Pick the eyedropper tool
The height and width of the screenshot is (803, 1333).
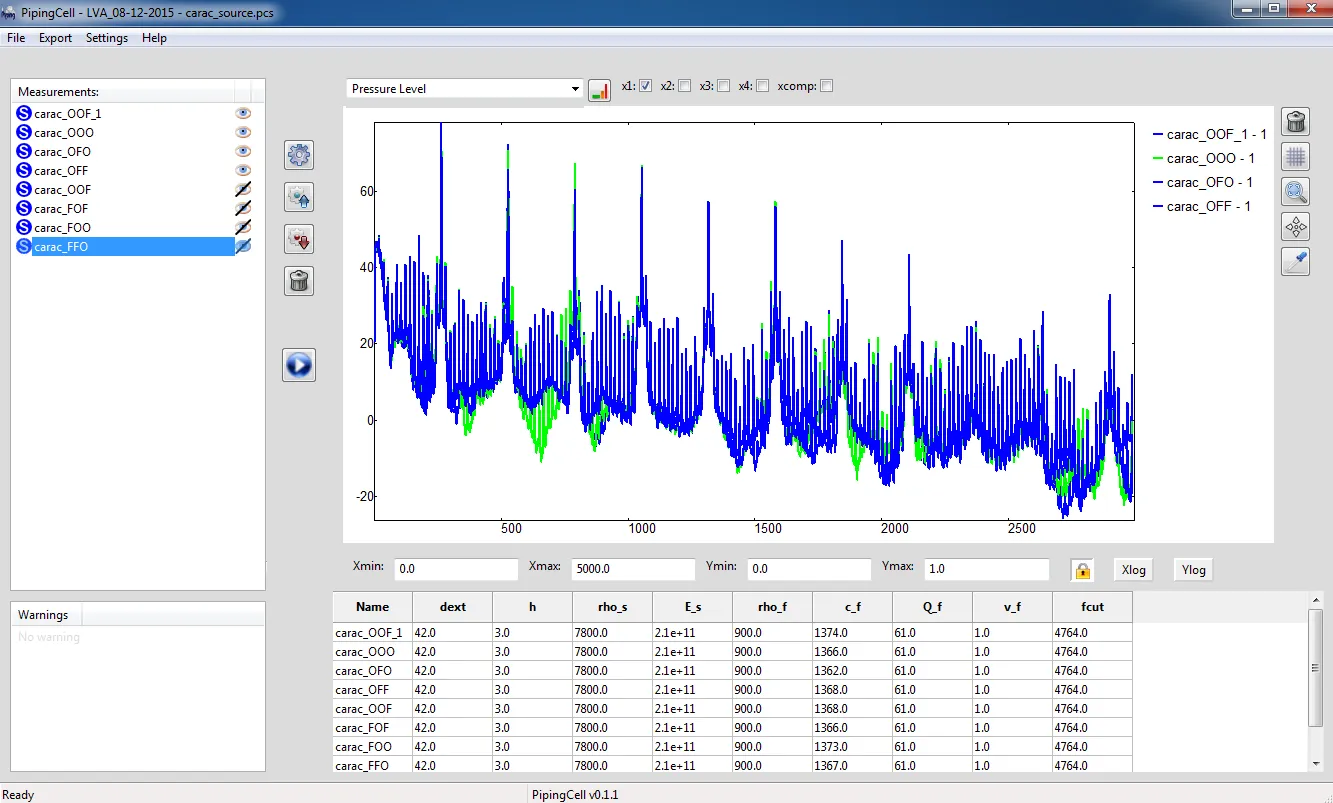(x=1296, y=261)
